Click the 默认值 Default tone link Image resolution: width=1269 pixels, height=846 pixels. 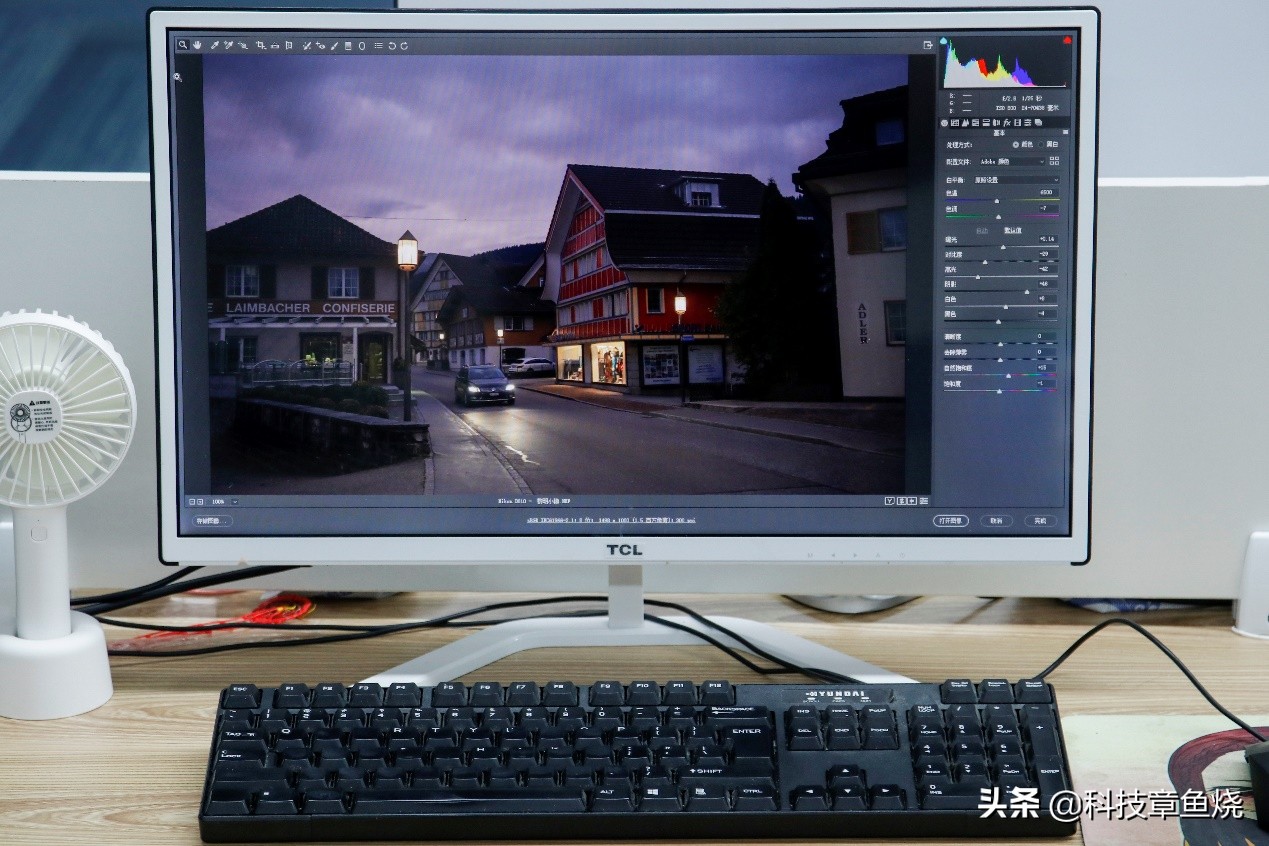point(1013,230)
